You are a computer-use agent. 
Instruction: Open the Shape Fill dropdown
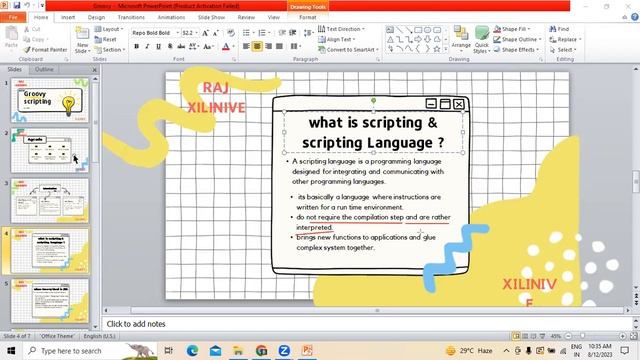[512, 29]
